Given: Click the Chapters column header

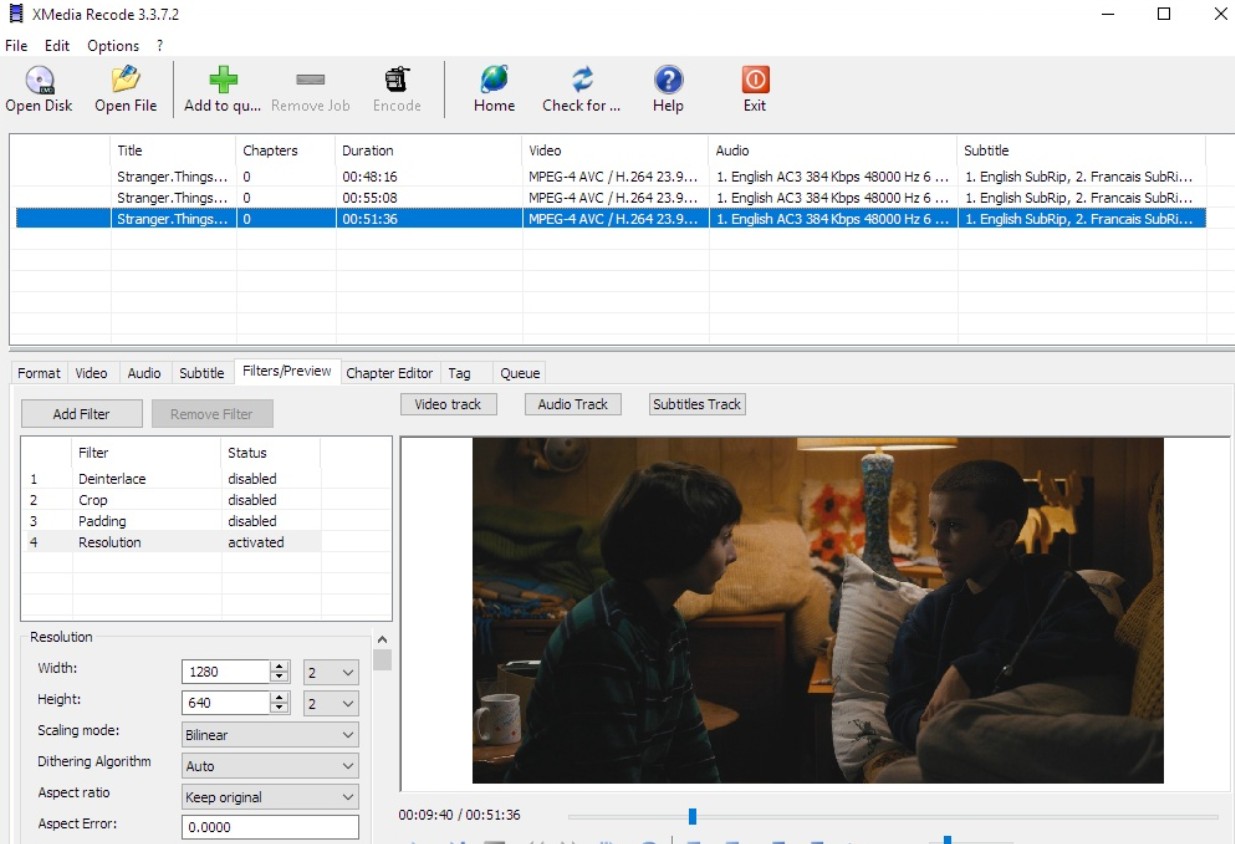Looking at the screenshot, I should coord(286,151).
